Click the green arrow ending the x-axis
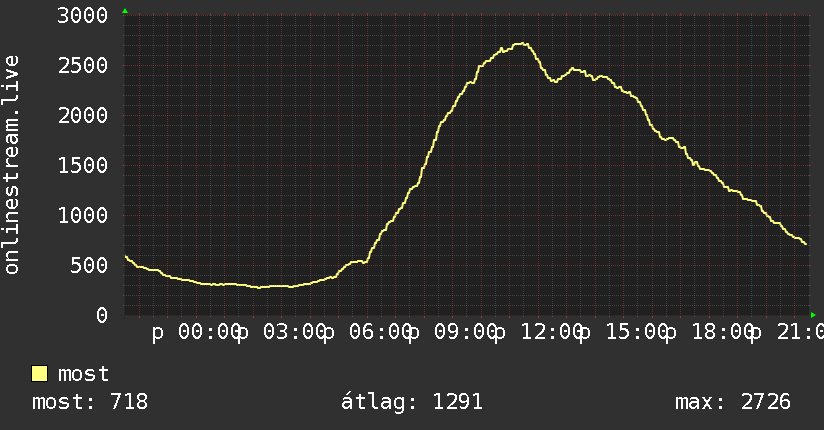This screenshot has width=824, height=430. coord(813,315)
